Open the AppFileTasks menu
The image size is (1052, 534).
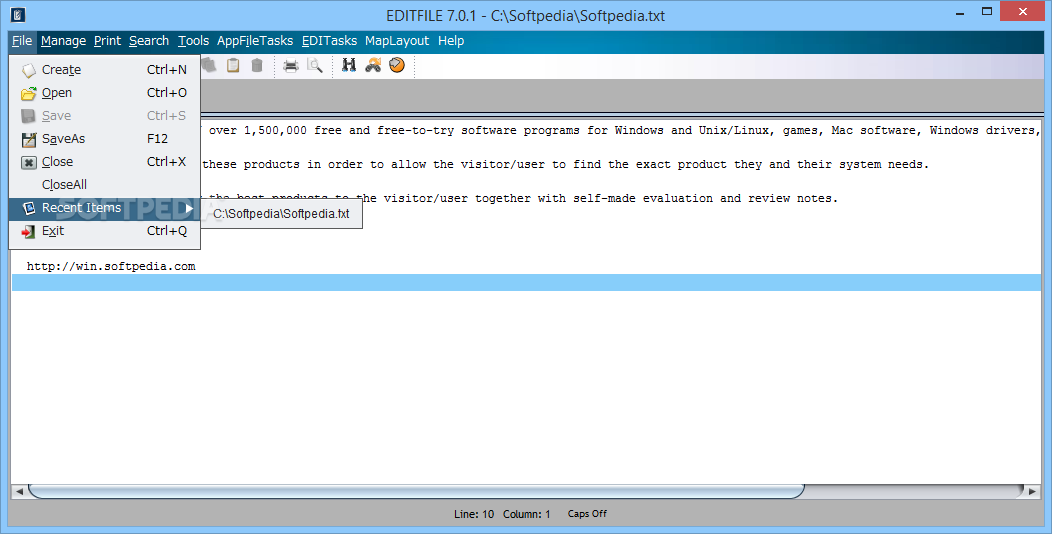pyautogui.click(x=255, y=41)
